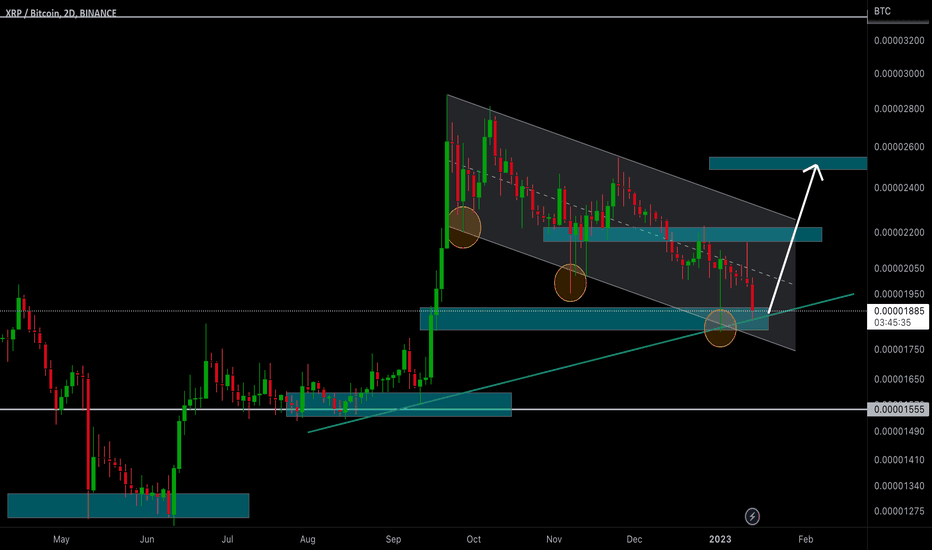Click the 2023 label on time axis

pos(720,539)
